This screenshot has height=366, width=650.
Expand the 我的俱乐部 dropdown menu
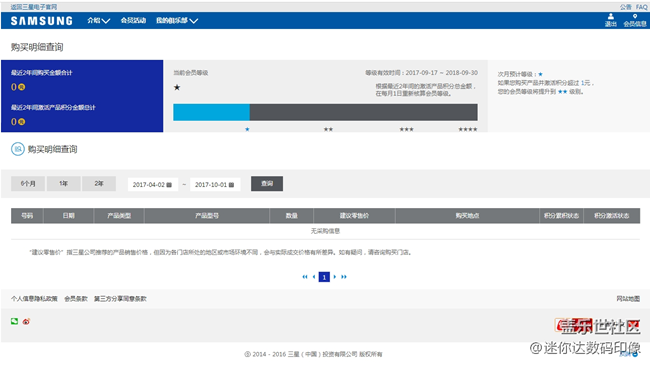coord(177,20)
